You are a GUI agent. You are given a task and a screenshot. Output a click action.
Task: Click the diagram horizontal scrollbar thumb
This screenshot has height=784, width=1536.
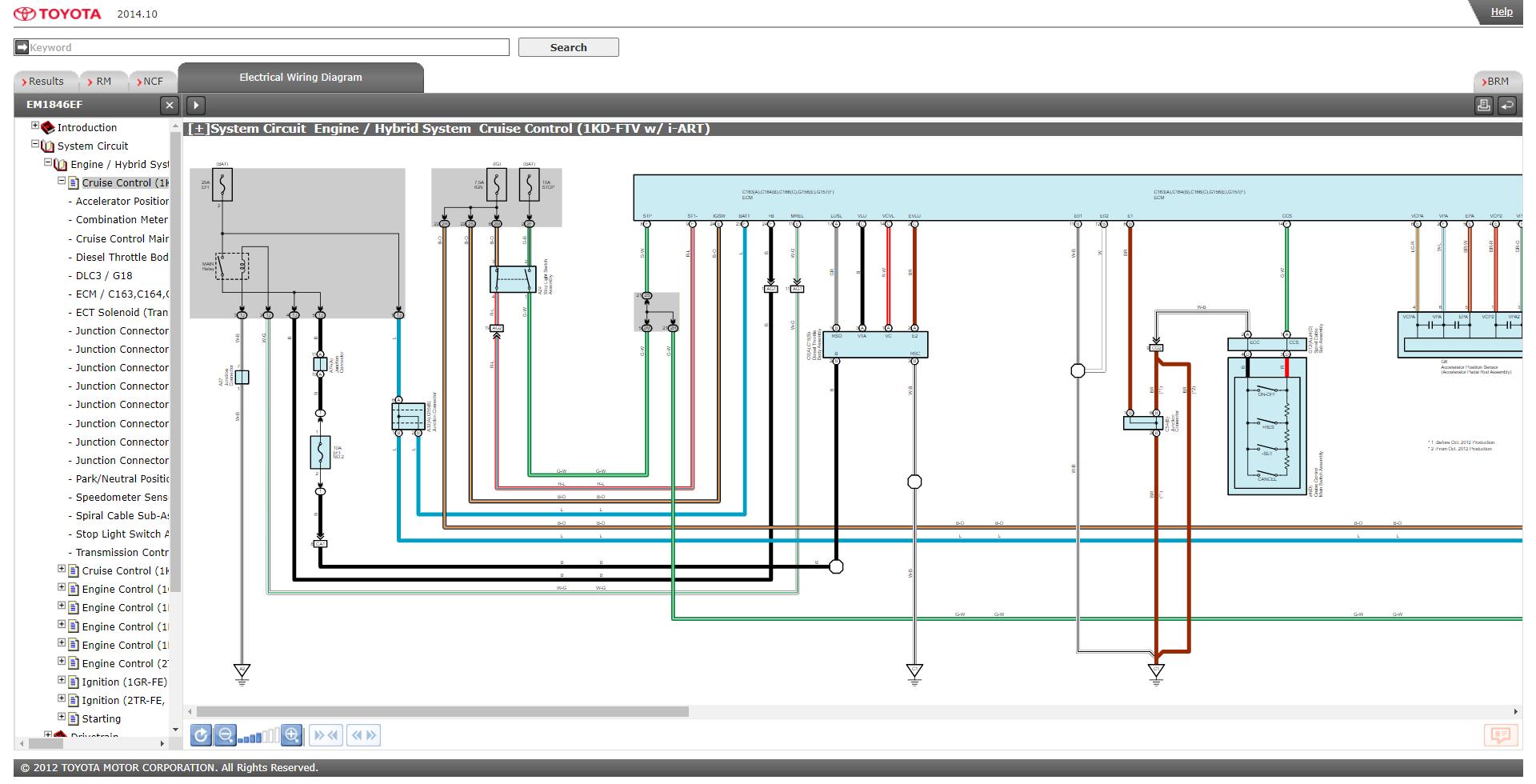442,711
